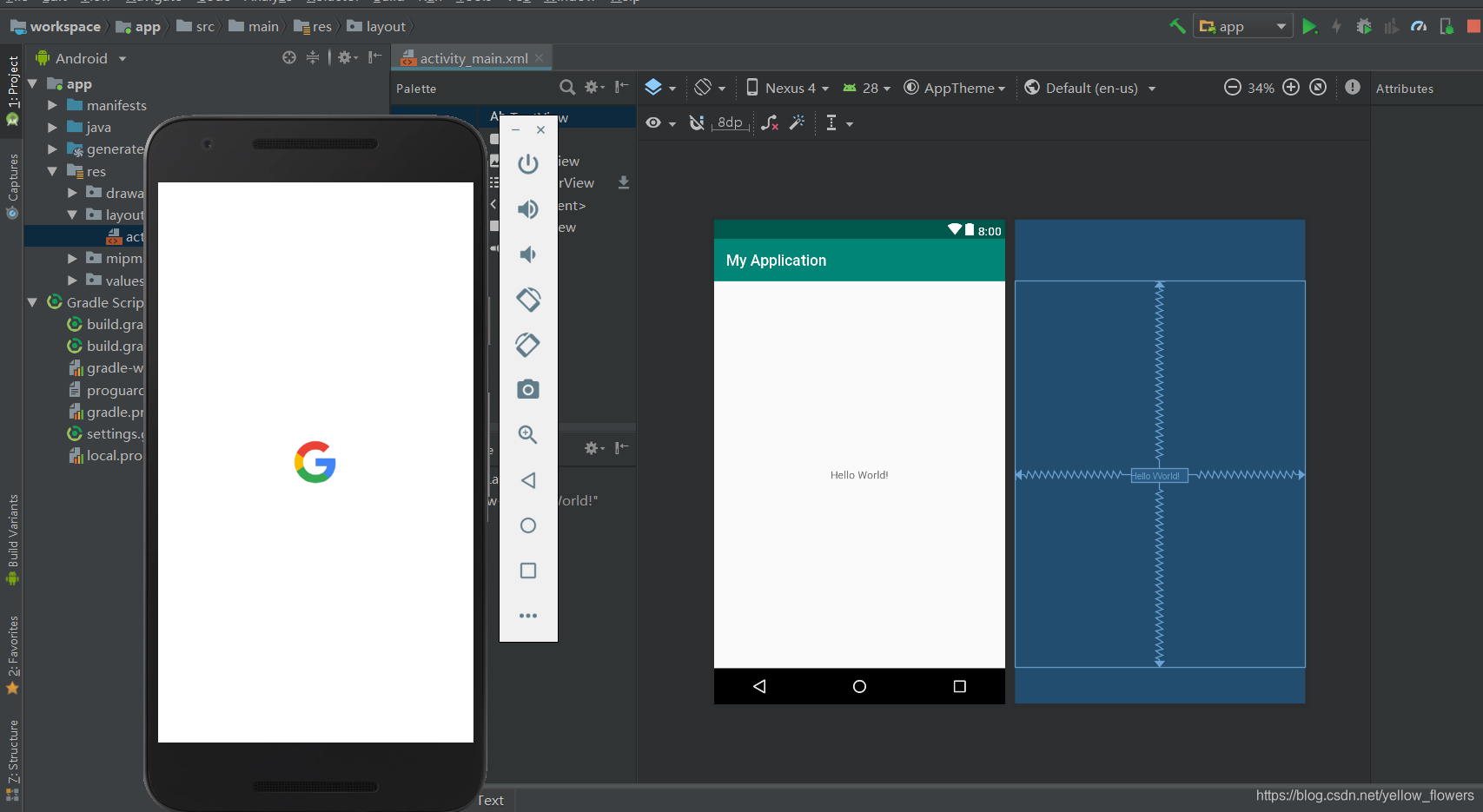
Task: Open the View Options eye dropdown
Action: coord(660,123)
